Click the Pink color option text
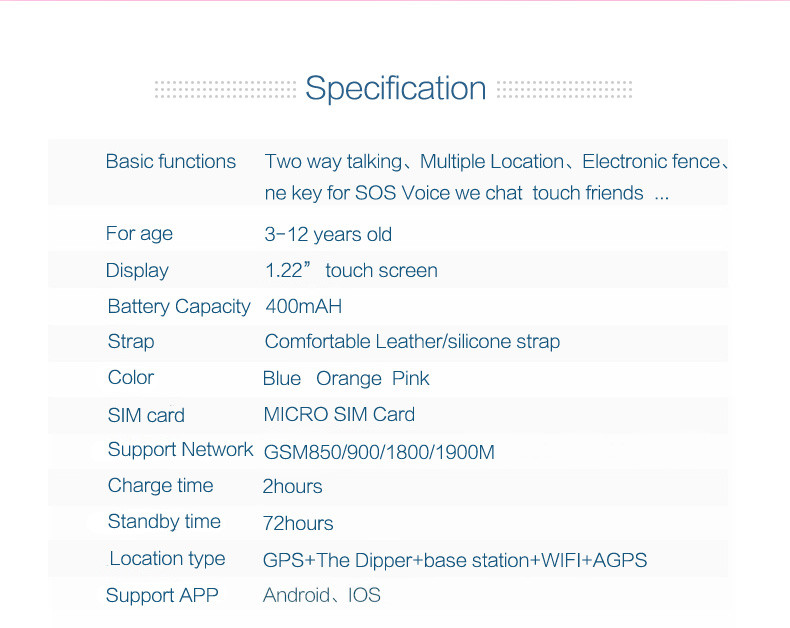Image resolution: width=790 pixels, height=628 pixels. (x=411, y=378)
